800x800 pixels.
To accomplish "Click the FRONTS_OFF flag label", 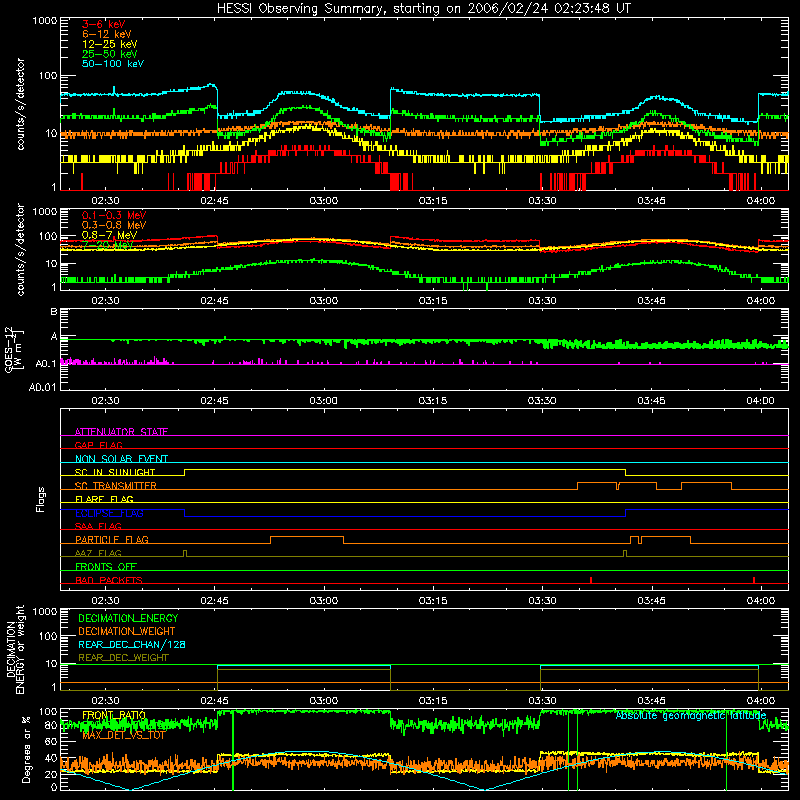I will coord(106,567).
